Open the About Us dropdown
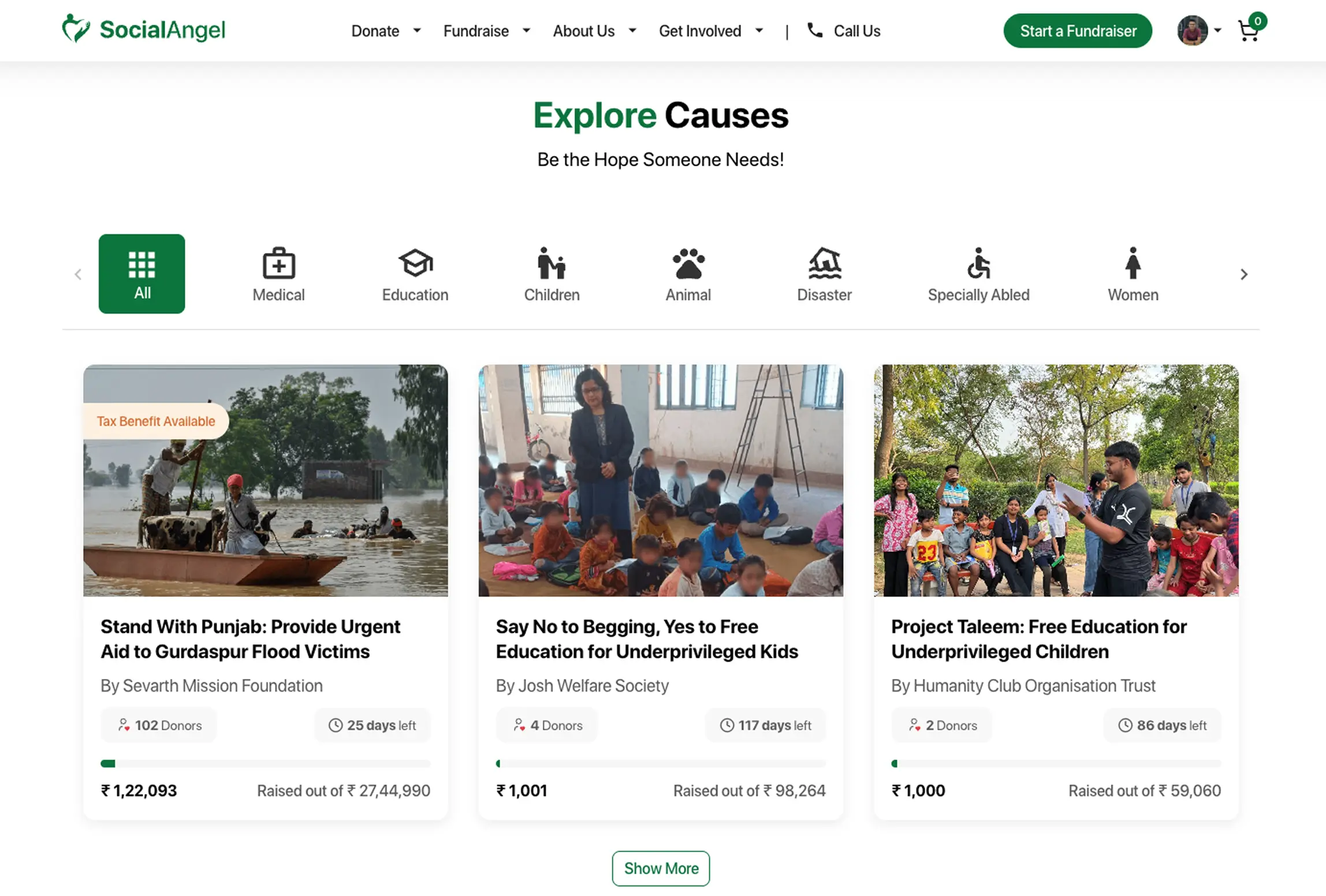Image resolution: width=1326 pixels, height=896 pixels. click(594, 31)
